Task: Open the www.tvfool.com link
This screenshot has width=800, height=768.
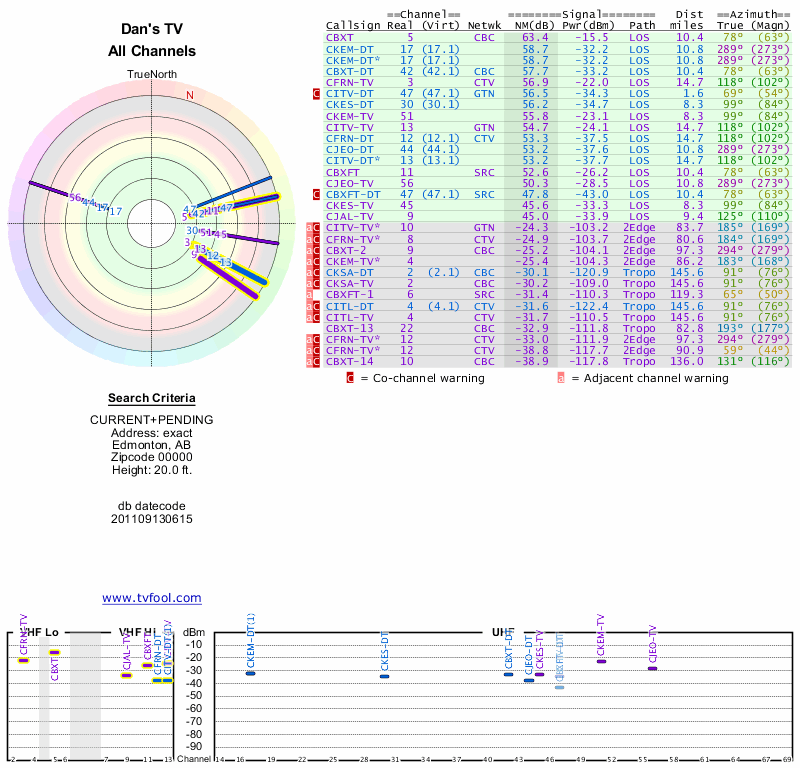Action: pos(152,598)
